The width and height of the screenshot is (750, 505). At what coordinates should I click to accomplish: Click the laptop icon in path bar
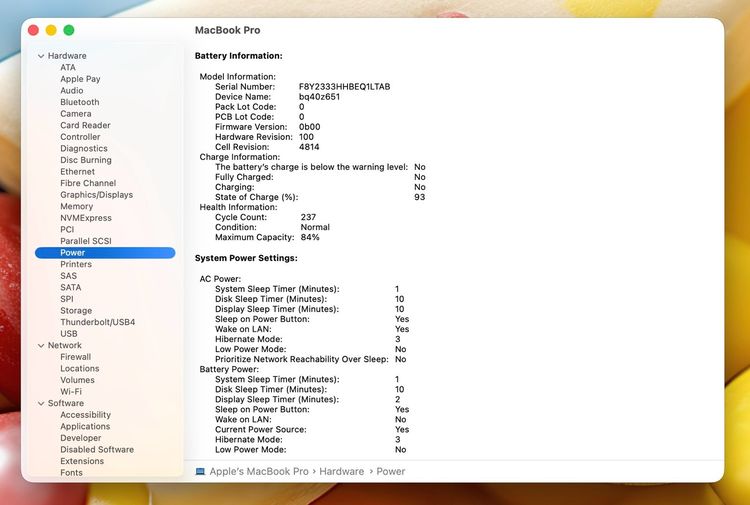point(200,472)
